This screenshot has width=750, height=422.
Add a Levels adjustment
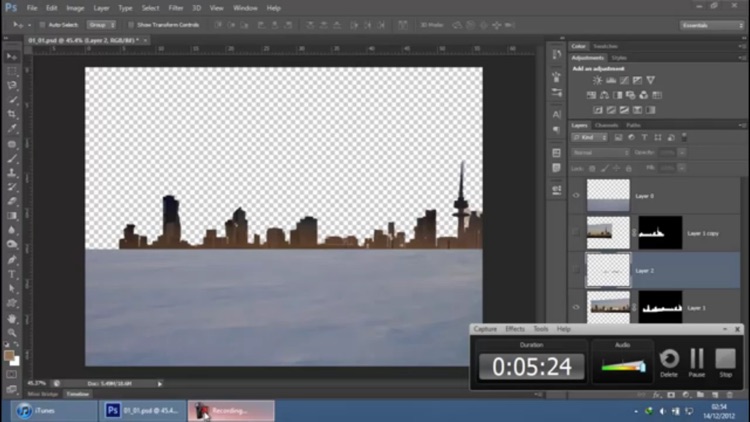point(611,80)
